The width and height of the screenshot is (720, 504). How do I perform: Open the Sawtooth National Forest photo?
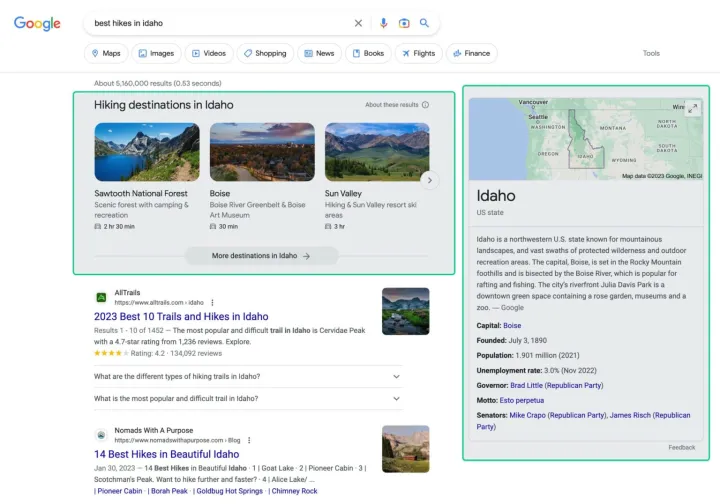147,152
